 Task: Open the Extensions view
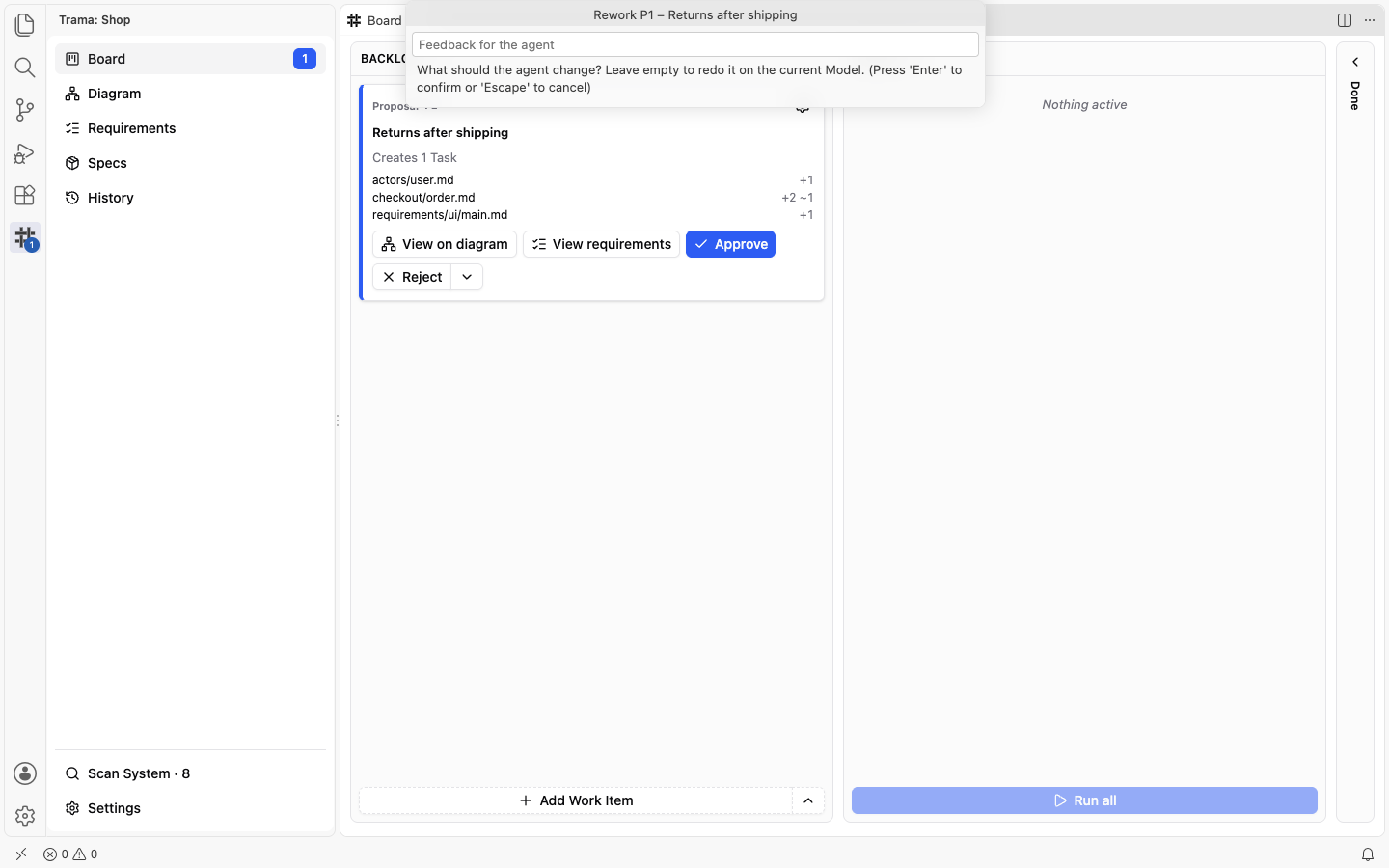pyautogui.click(x=25, y=195)
